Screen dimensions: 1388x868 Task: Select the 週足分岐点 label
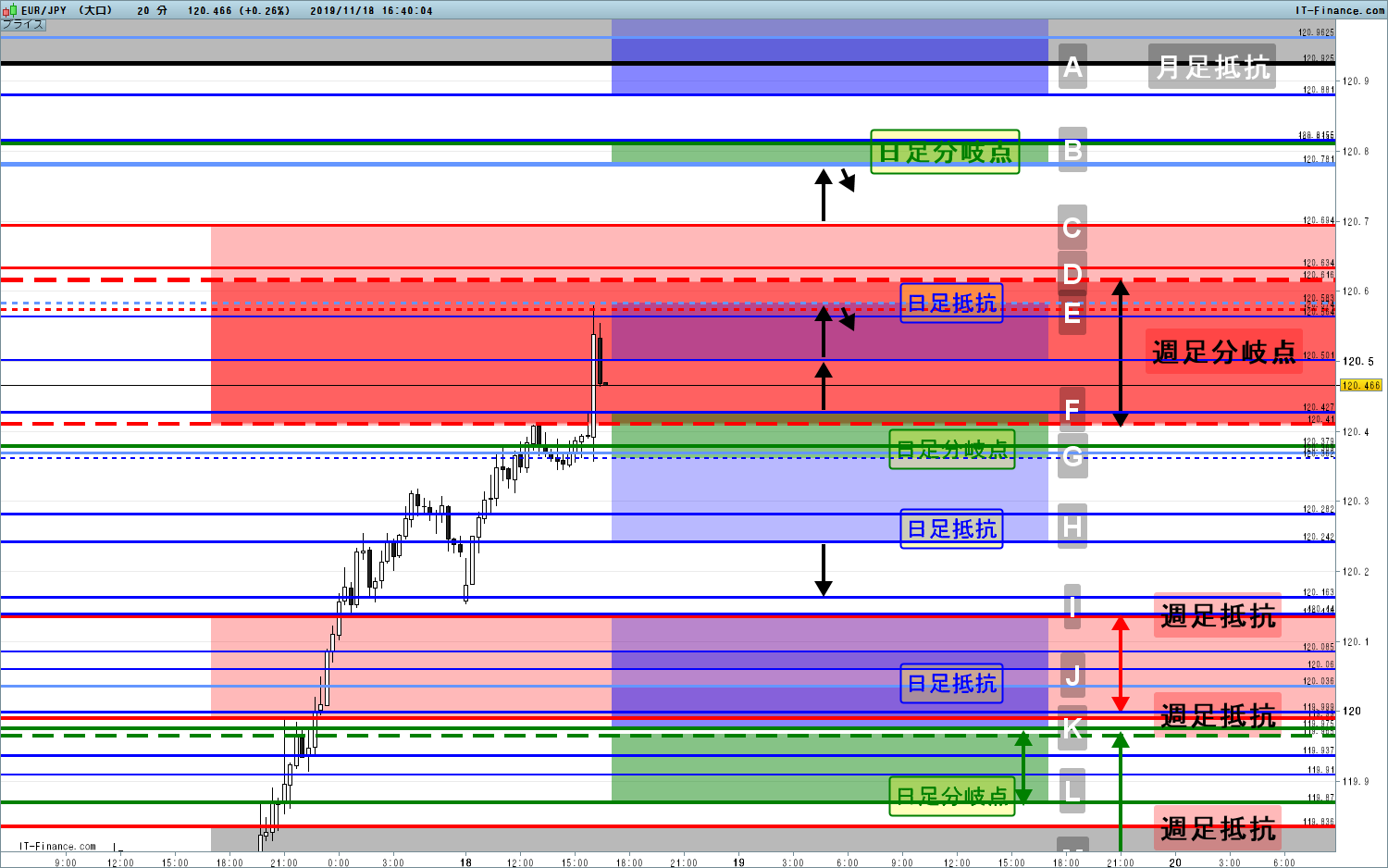1223,352
